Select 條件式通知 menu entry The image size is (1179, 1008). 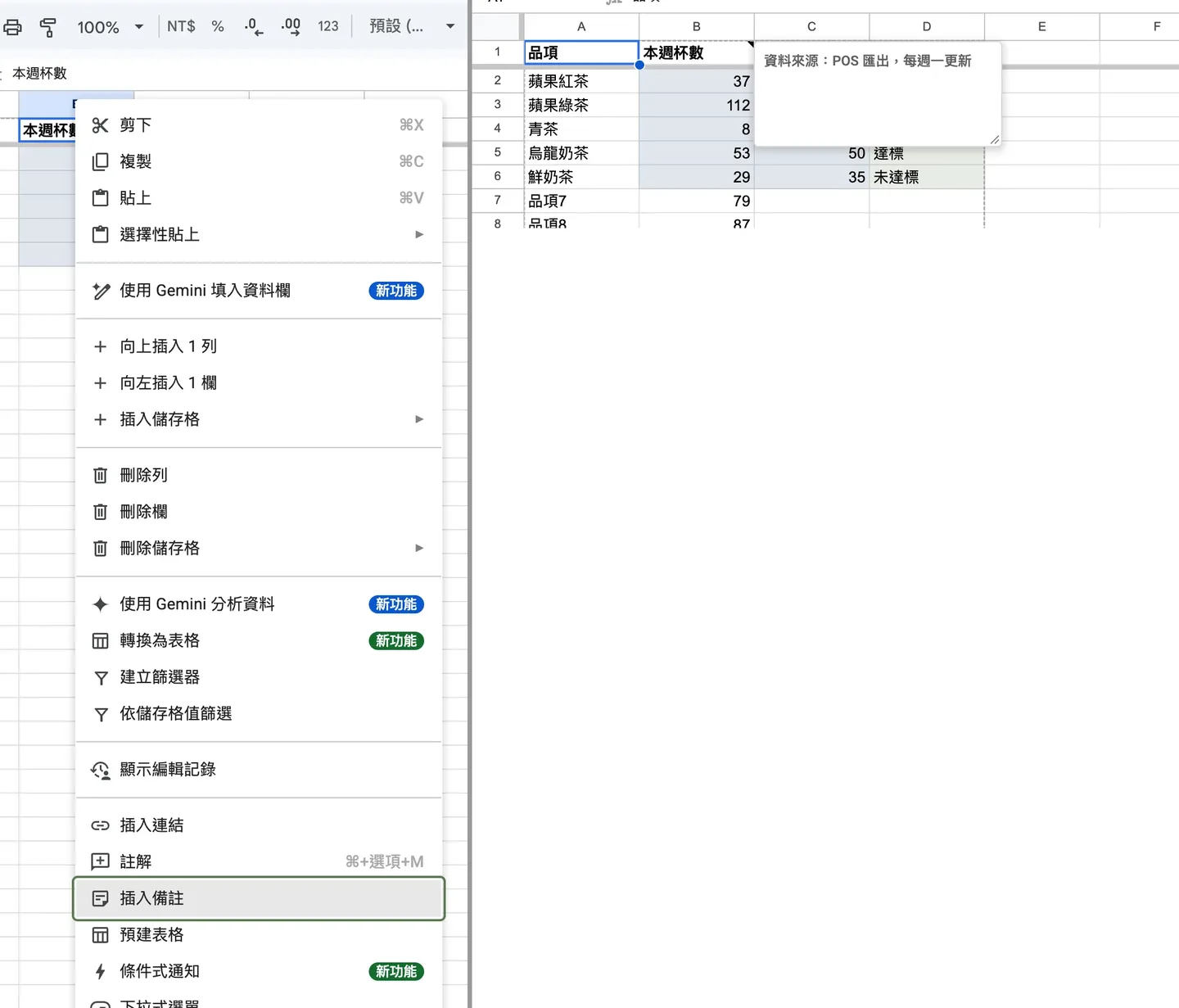coord(259,971)
